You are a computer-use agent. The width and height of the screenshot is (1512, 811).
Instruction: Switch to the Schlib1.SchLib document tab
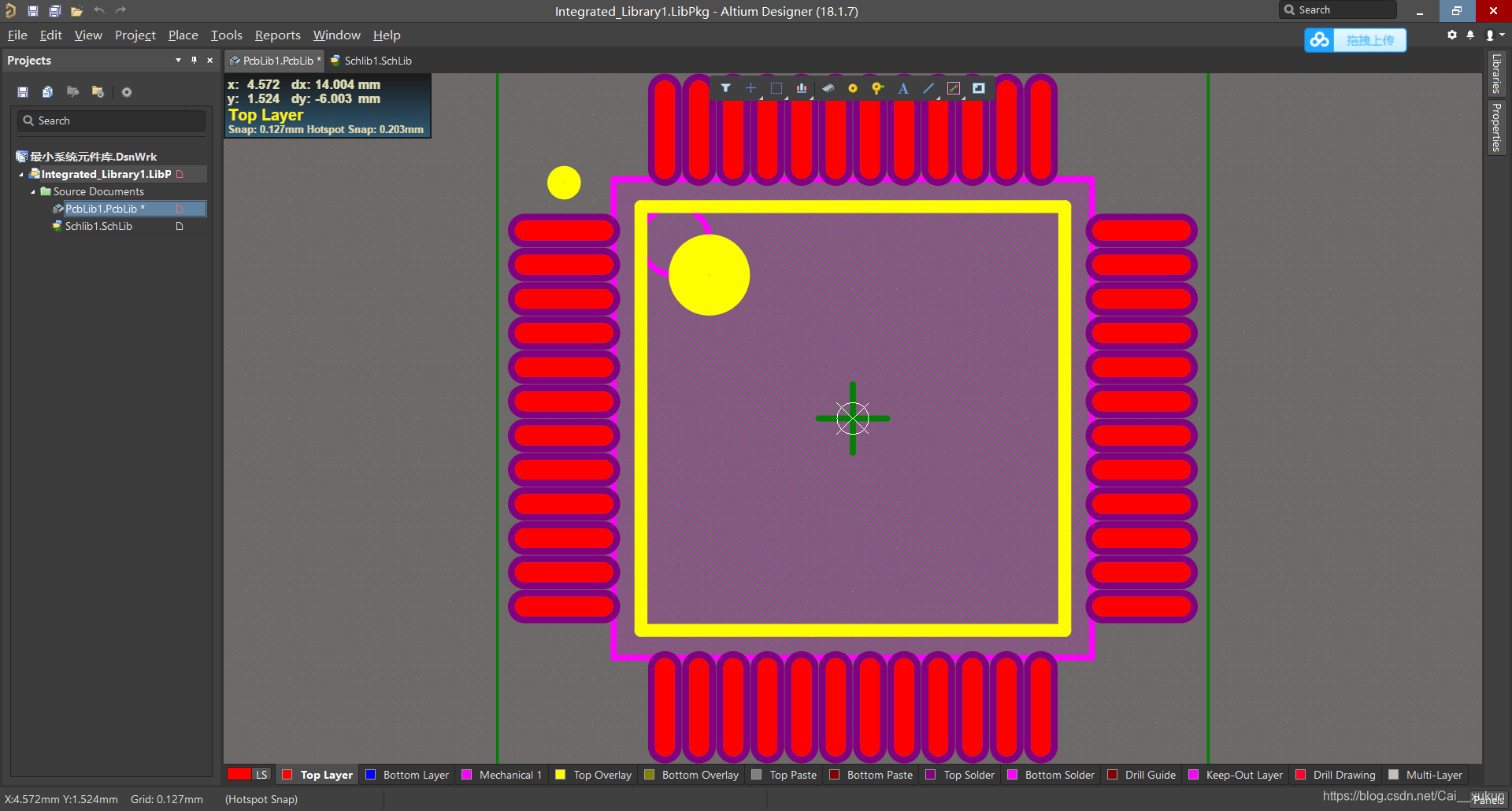coord(371,61)
